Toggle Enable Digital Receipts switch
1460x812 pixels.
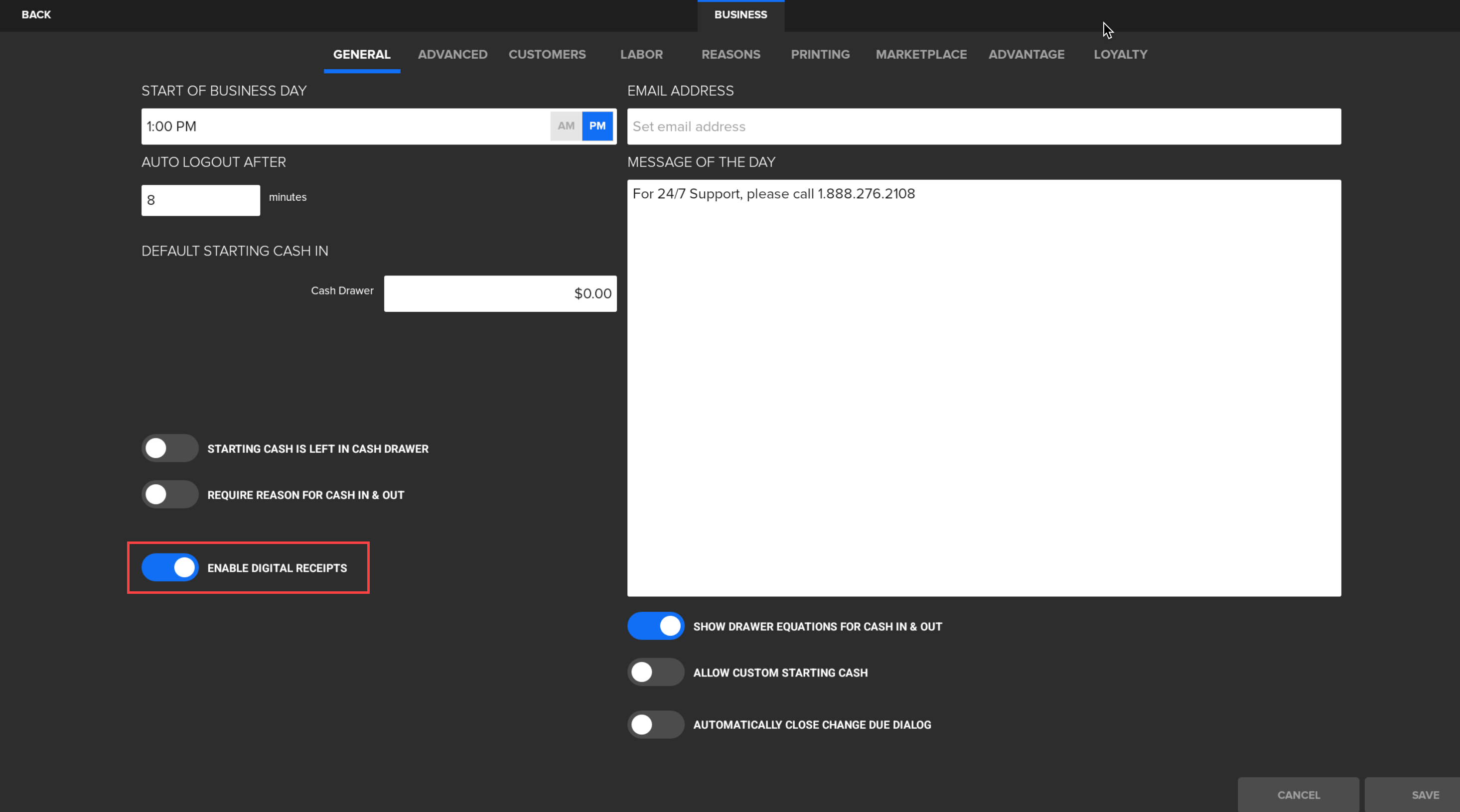169,567
